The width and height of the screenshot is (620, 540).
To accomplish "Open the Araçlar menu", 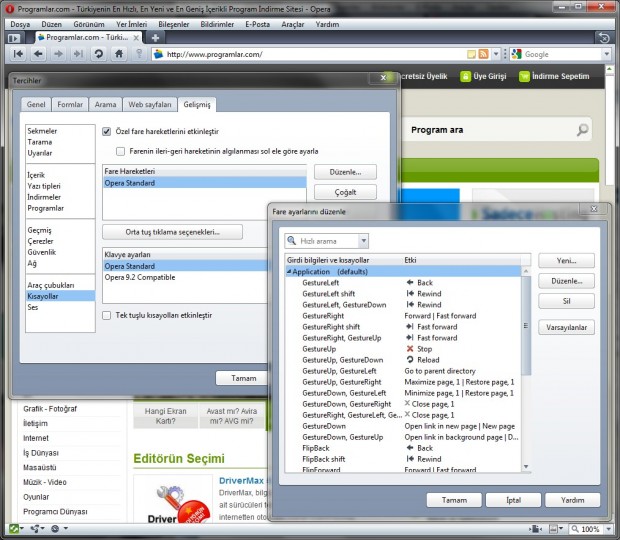I will (x=293, y=24).
